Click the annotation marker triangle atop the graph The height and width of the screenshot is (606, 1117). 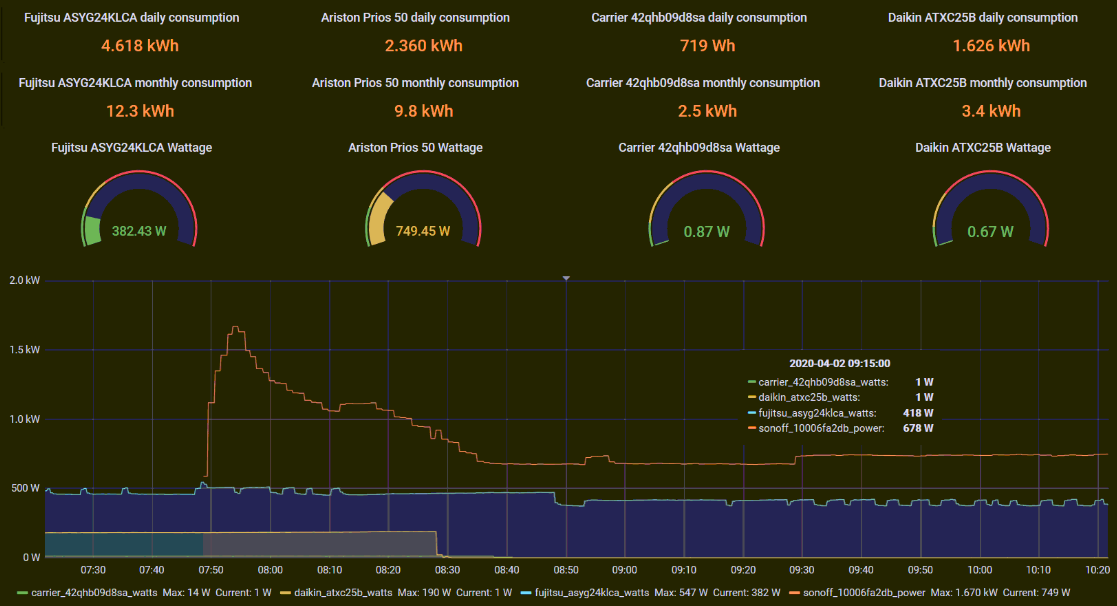pyautogui.click(x=566, y=278)
